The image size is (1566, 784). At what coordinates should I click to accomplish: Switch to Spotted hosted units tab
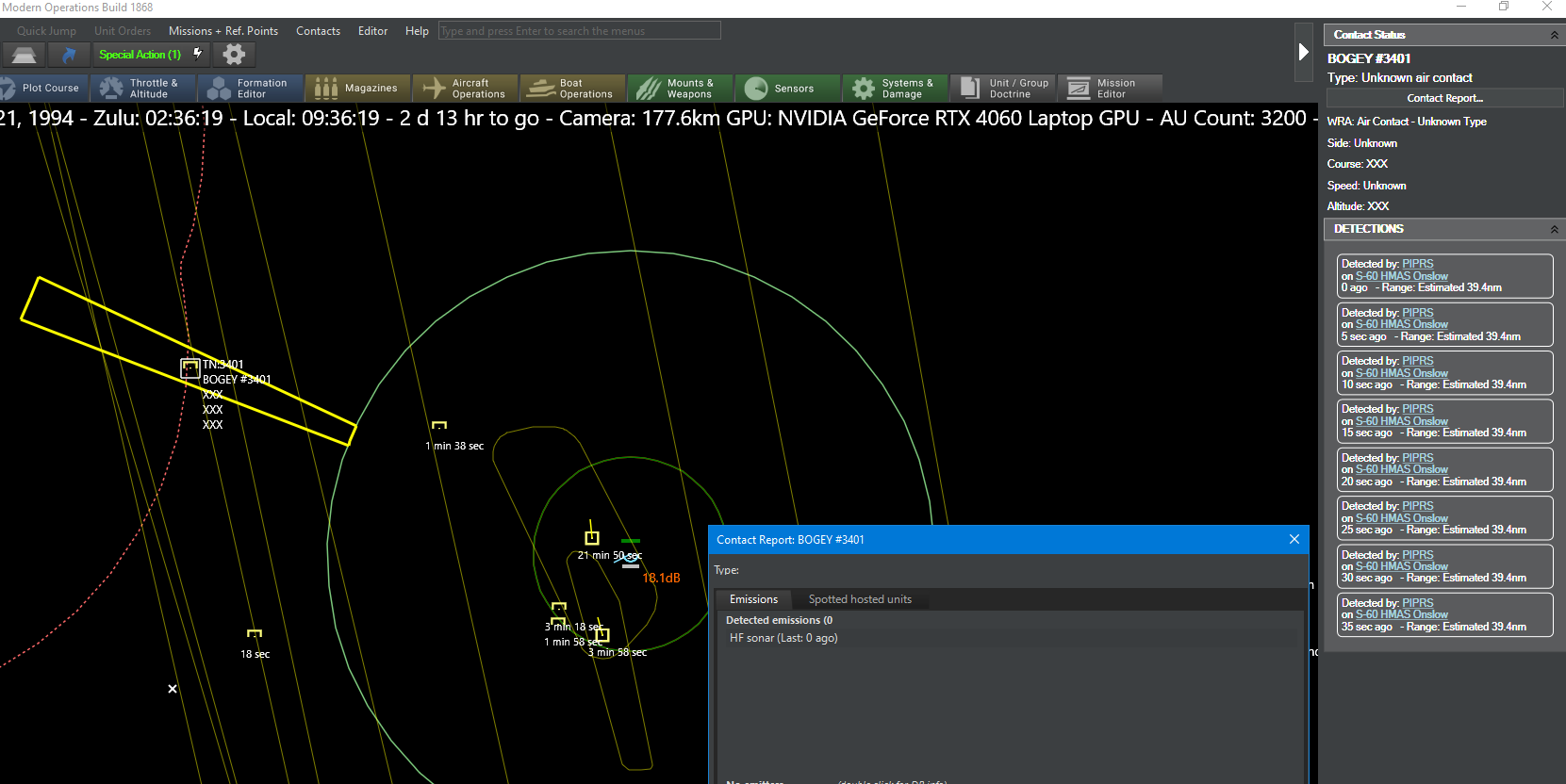click(860, 599)
